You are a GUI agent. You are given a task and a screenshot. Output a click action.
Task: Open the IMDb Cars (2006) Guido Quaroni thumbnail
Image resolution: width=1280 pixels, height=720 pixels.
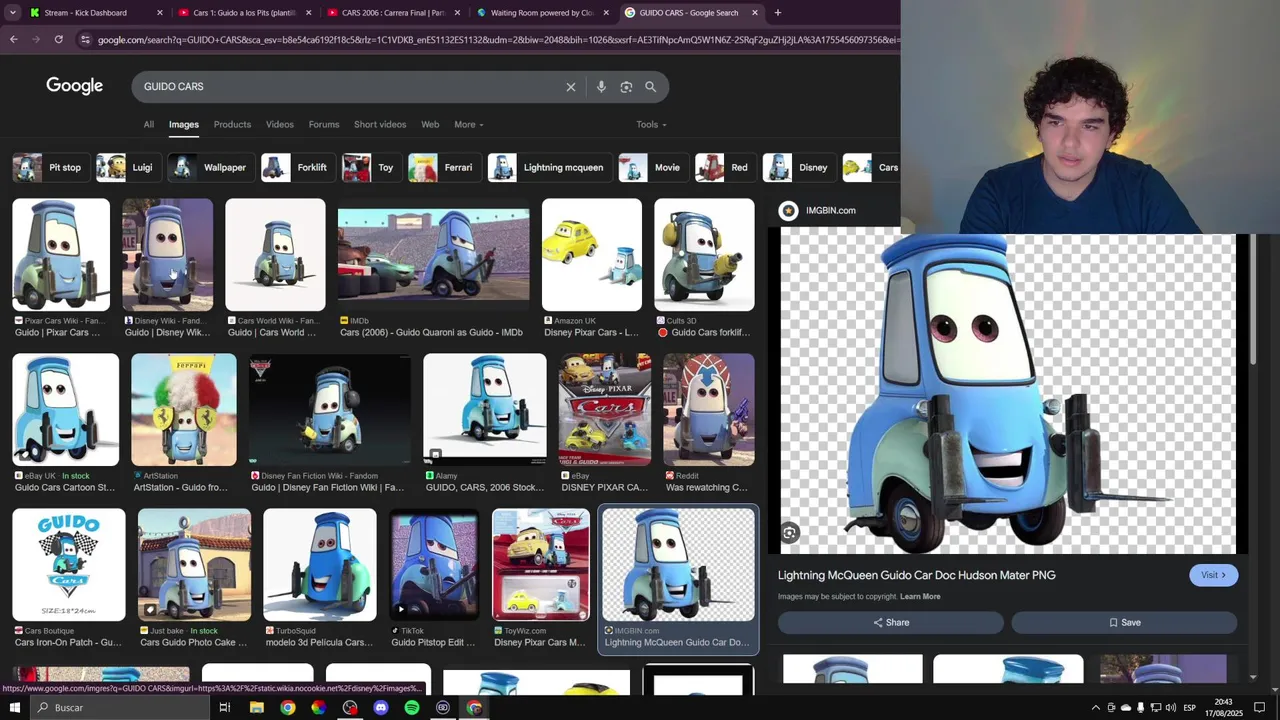(433, 255)
